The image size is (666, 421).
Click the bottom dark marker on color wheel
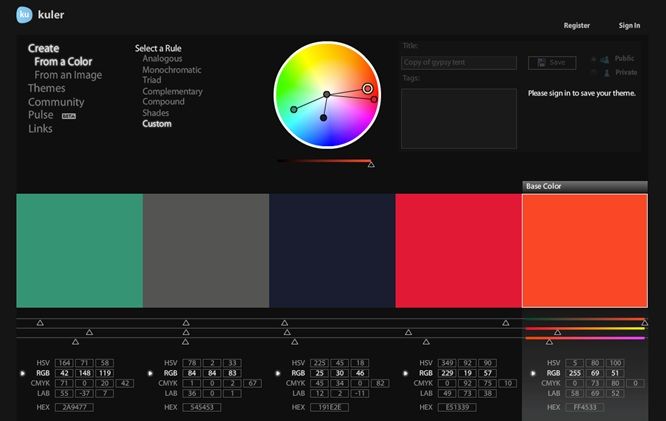323,118
